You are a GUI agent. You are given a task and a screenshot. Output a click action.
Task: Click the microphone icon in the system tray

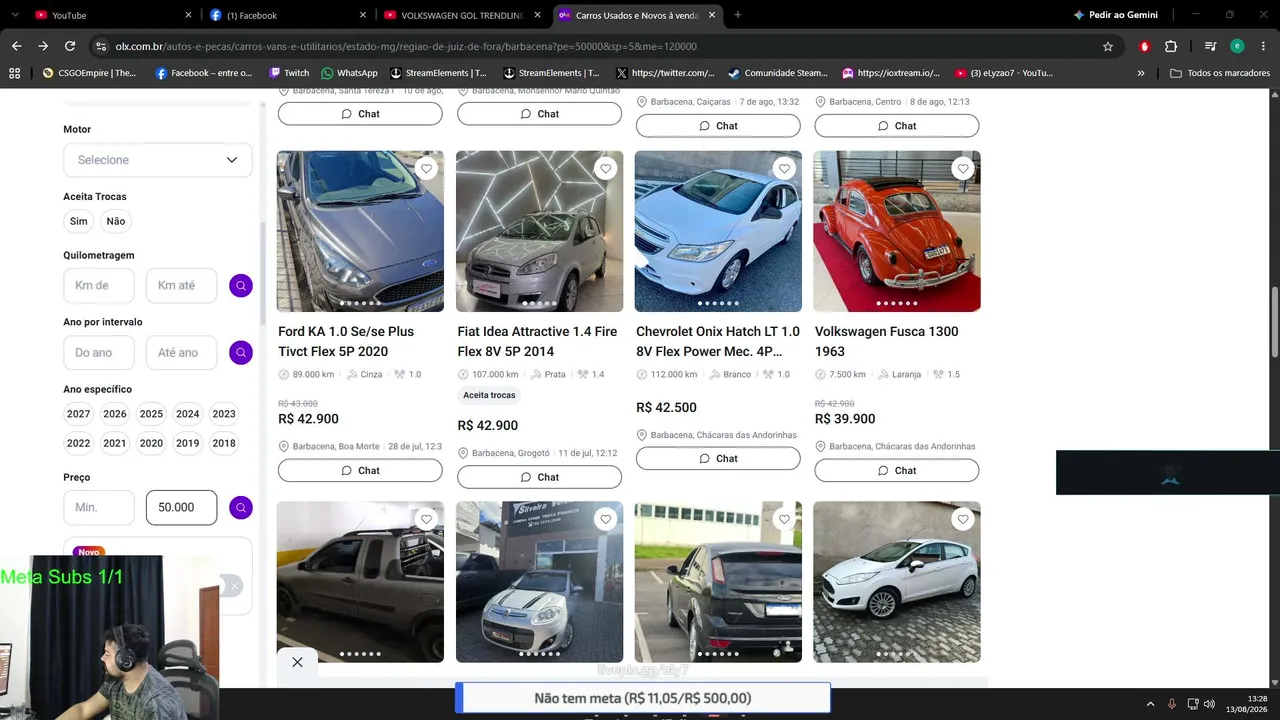click(x=1172, y=704)
